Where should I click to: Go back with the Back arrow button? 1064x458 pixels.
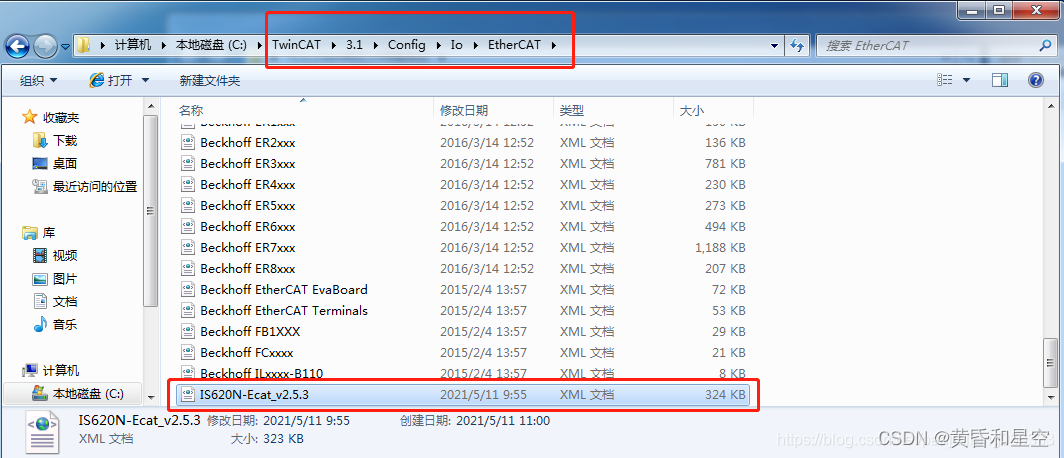[18, 46]
